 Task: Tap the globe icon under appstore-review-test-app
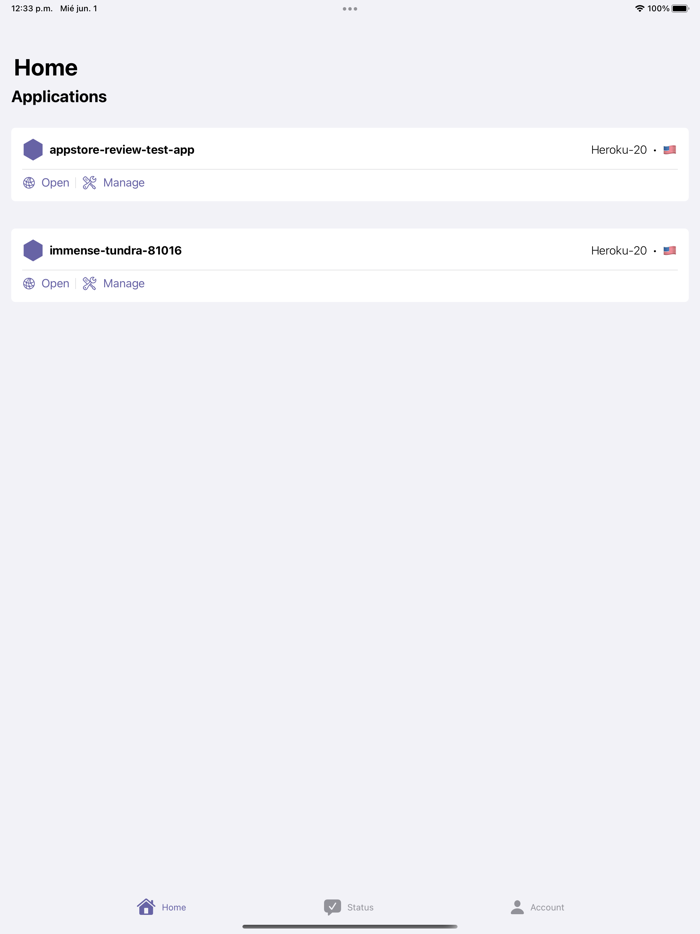point(29,183)
